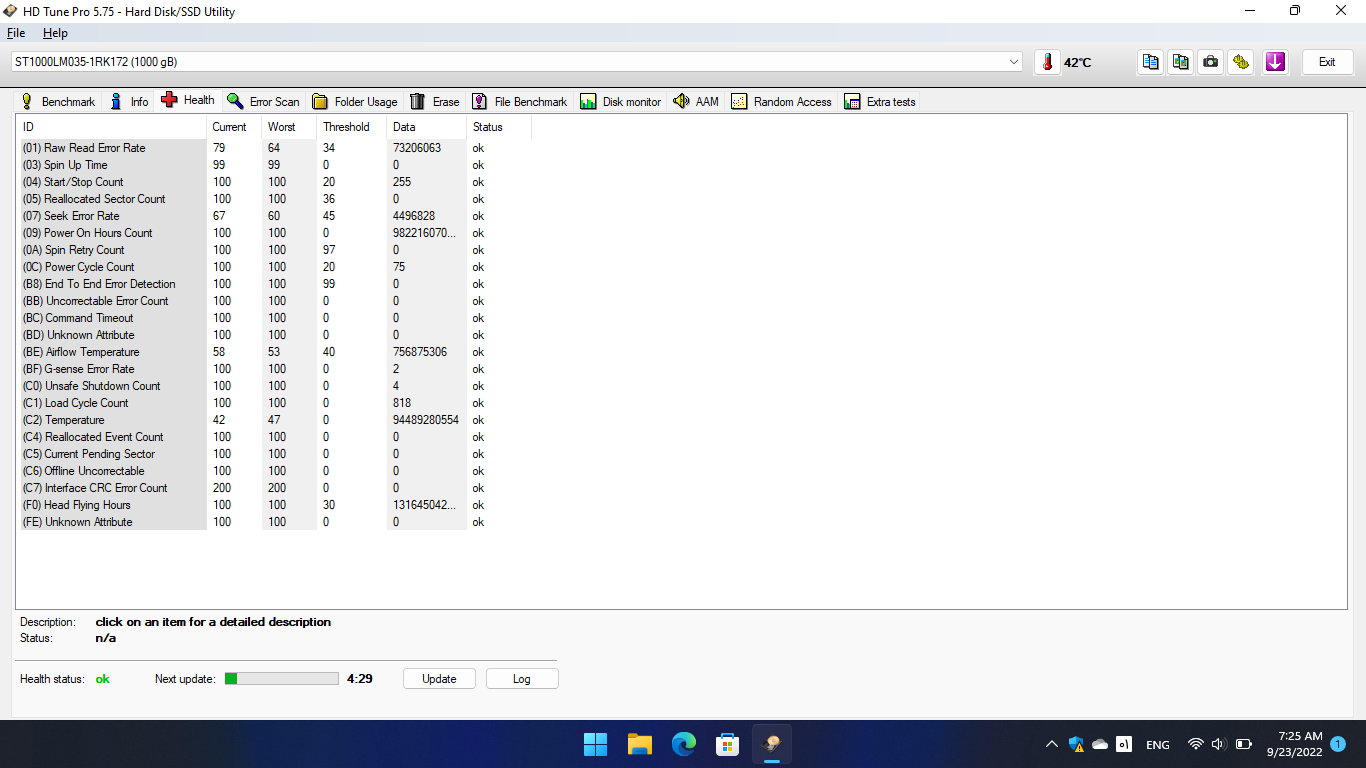Click the Update button
This screenshot has height=768, width=1366.
[x=439, y=679]
